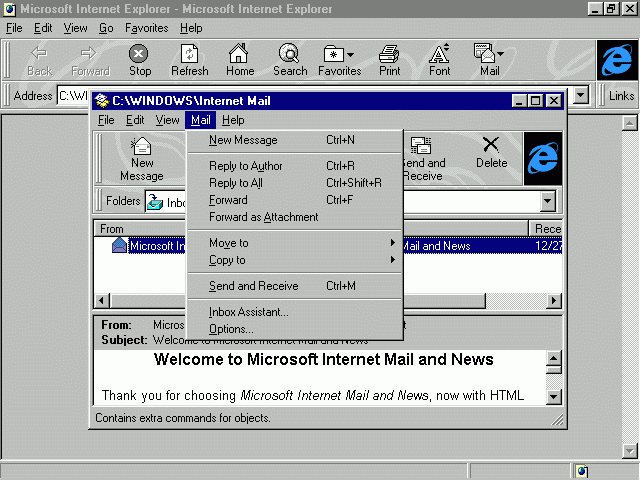Viewport: 640px width, 480px height.
Task: Click the envelope icon of Microsoft message
Action: pyautogui.click(x=119, y=245)
